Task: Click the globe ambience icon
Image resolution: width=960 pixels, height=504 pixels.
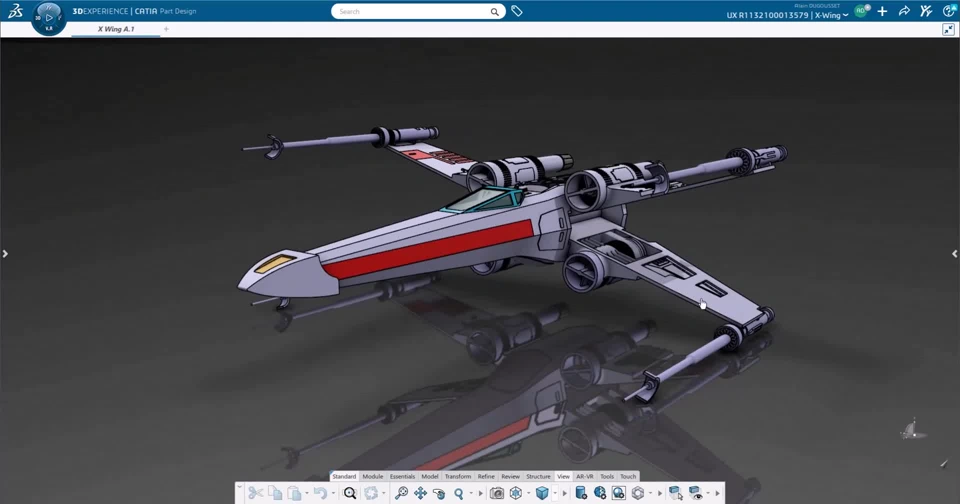Action: 600,493
